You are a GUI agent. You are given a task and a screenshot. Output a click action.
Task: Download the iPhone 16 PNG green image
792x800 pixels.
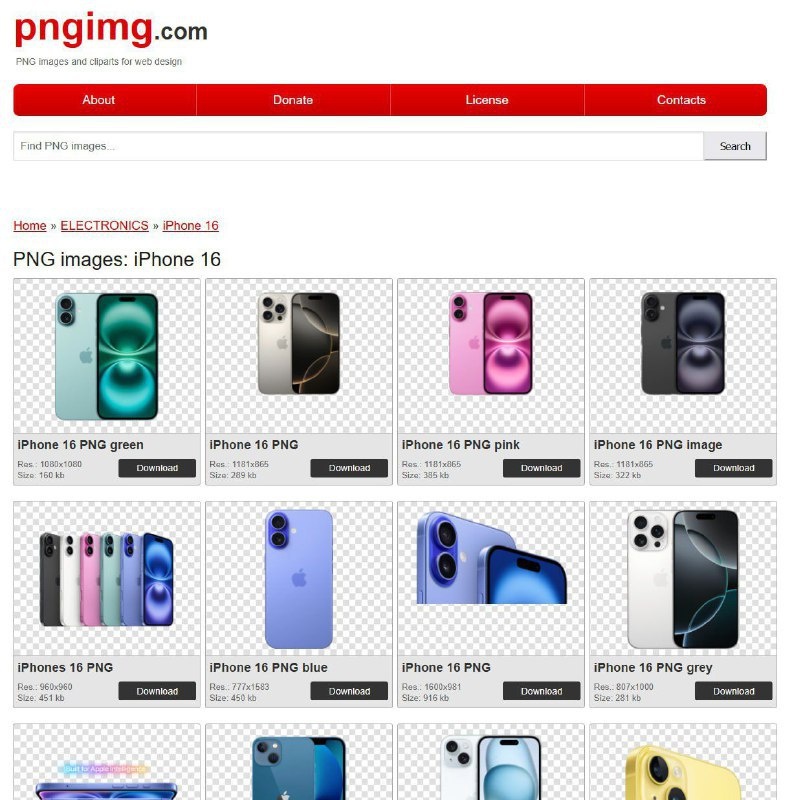157,468
